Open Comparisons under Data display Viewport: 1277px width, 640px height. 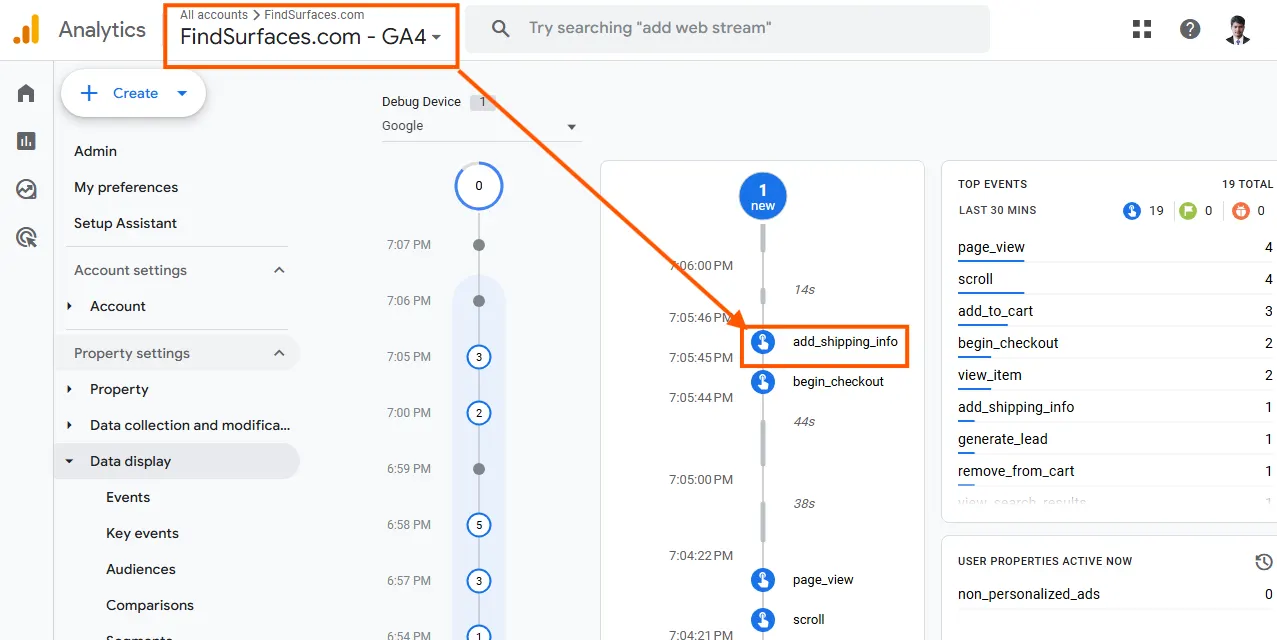pos(150,605)
